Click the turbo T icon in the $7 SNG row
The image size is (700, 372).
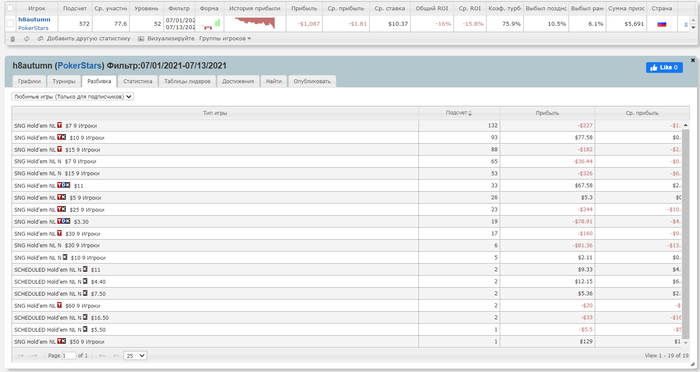pyautogui.click(x=59, y=125)
